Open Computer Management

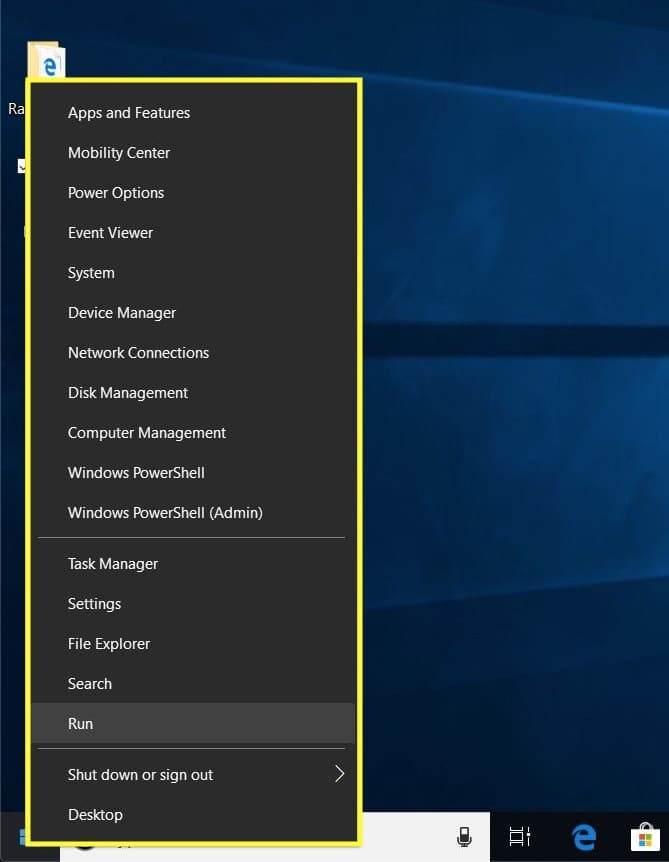click(193, 433)
